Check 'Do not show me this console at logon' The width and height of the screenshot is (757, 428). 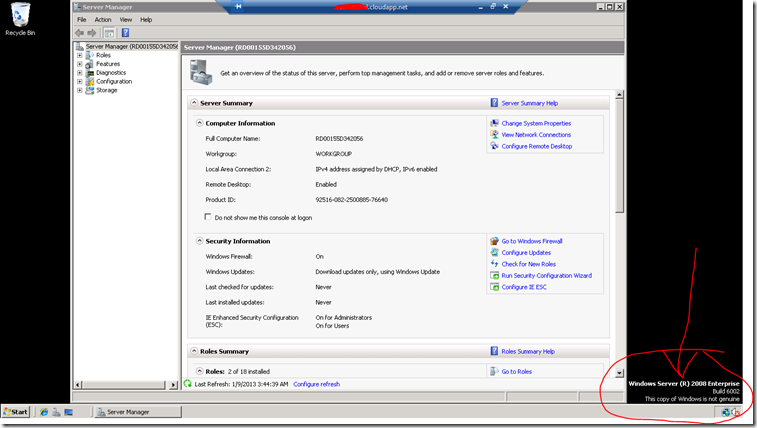click(208, 217)
